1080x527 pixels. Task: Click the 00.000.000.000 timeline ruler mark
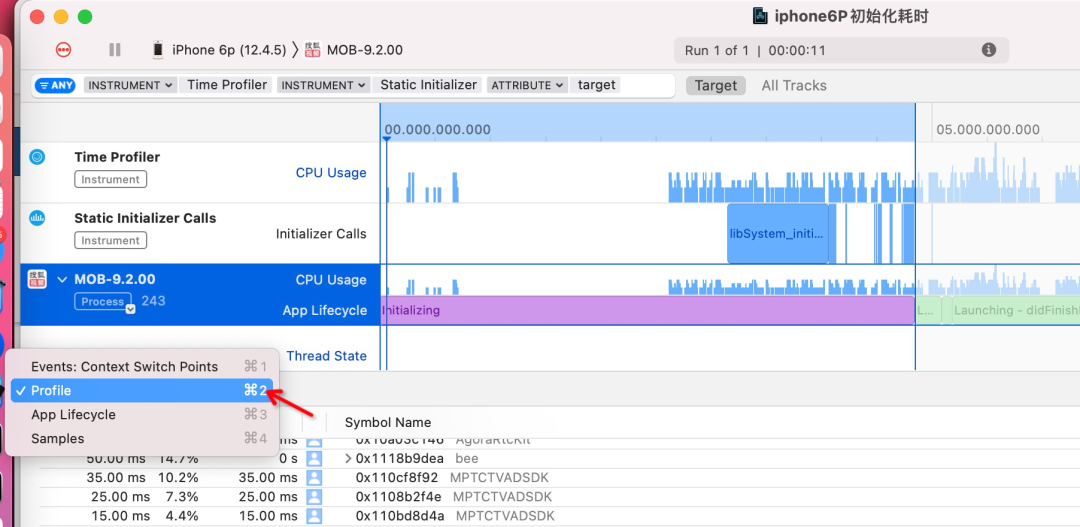(437, 130)
